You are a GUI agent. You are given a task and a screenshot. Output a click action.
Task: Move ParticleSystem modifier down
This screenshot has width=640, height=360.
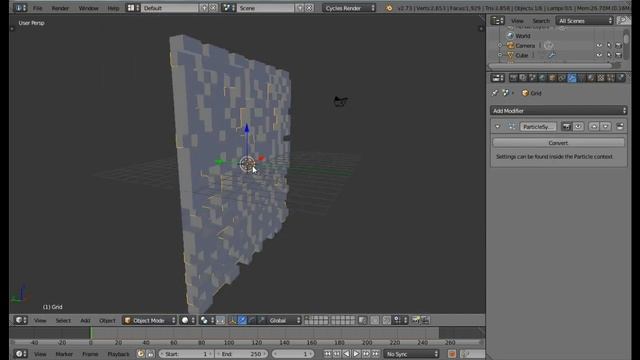[606, 127]
